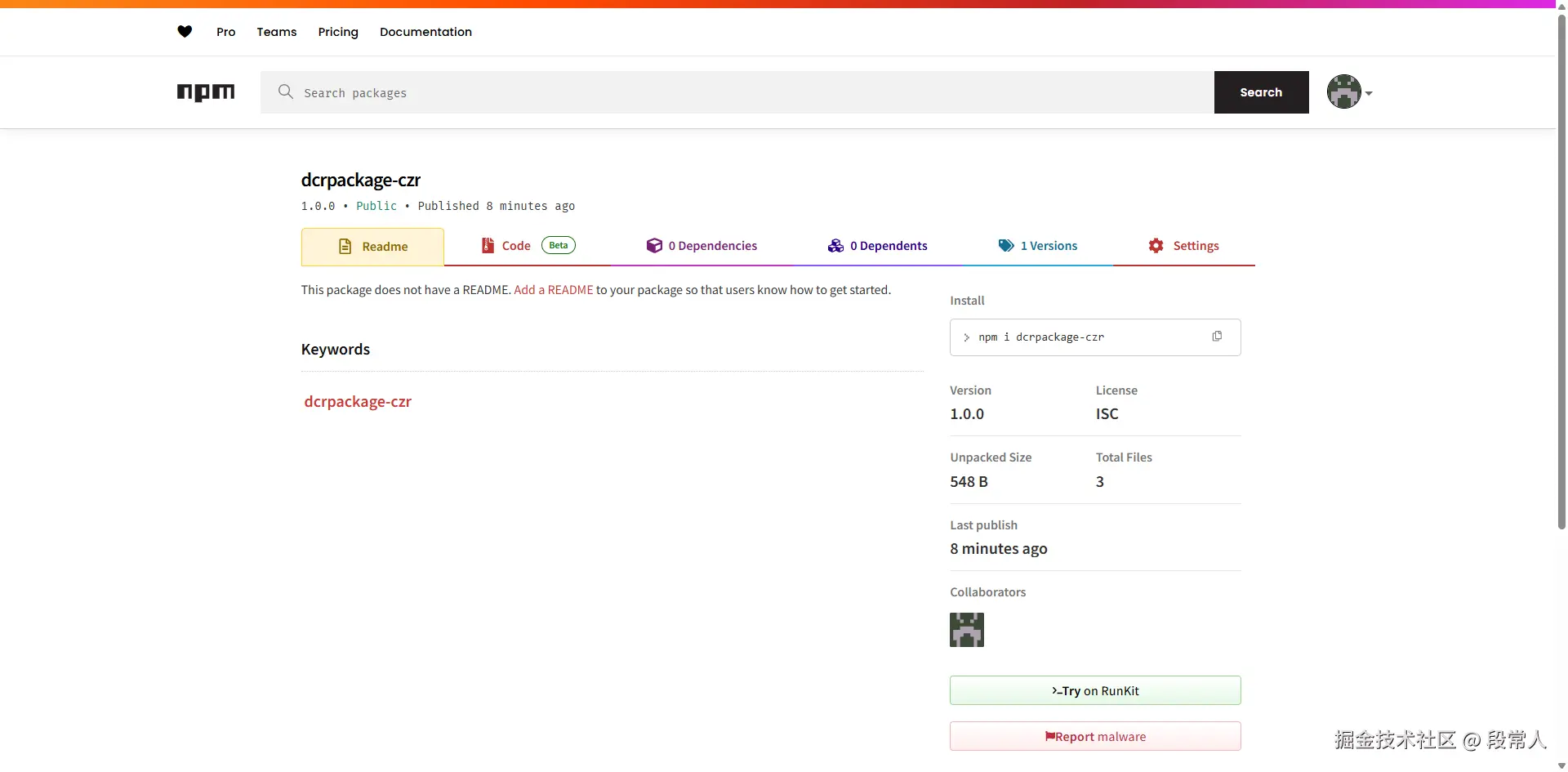Click the Settings gear icon

pyautogui.click(x=1156, y=246)
